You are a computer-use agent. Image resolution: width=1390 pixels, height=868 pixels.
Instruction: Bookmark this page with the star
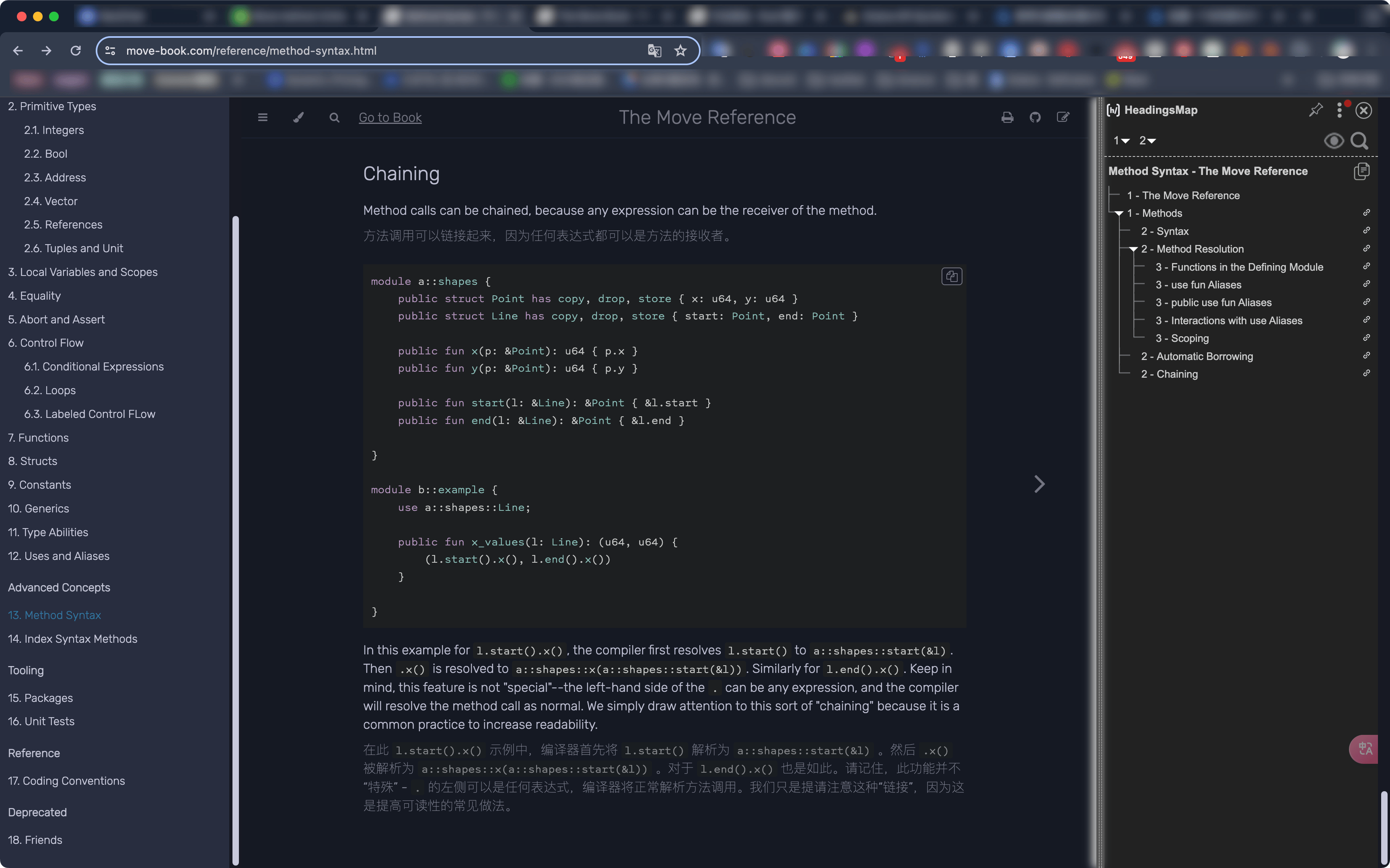(x=681, y=51)
